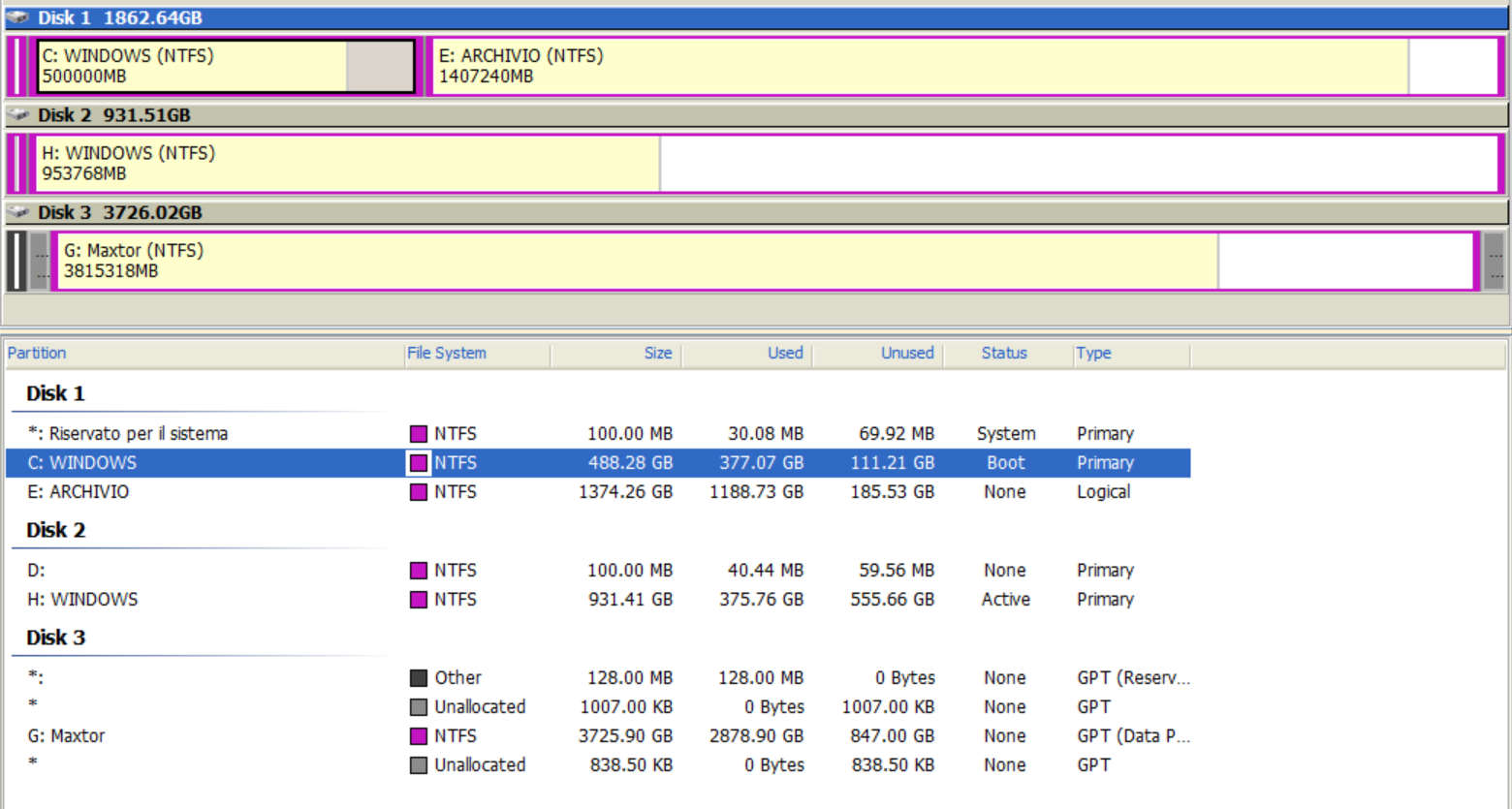Viewport: 1512px width, 809px height.
Task: Click the Disk 3 drive icon in header
Action: [17, 212]
